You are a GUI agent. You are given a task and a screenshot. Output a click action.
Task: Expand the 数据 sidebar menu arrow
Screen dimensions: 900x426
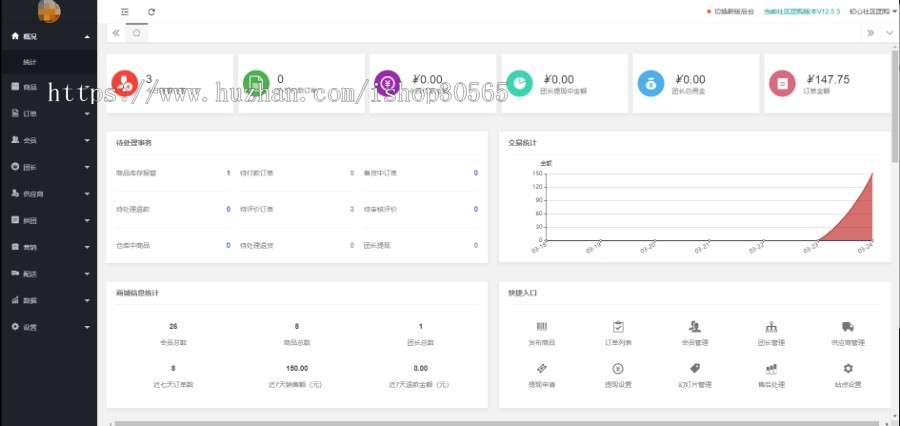point(87,300)
